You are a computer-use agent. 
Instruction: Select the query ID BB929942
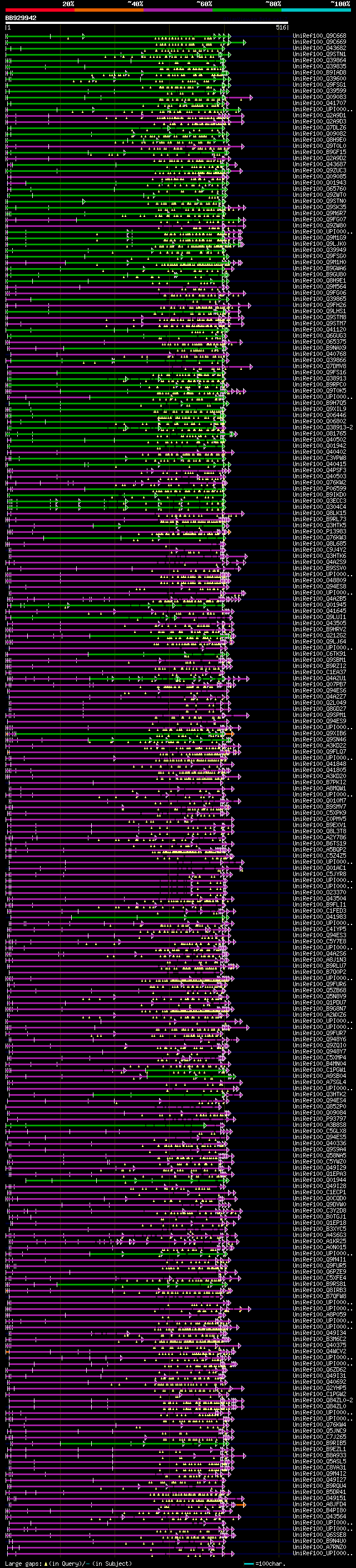[x=21, y=18]
